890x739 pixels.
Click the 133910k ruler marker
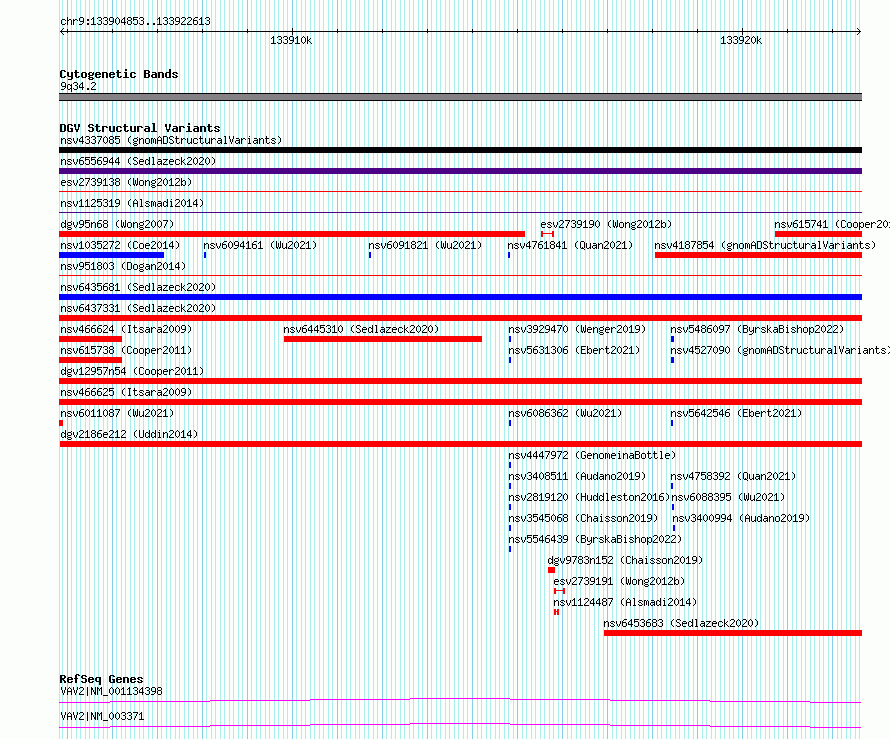coord(291,40)
